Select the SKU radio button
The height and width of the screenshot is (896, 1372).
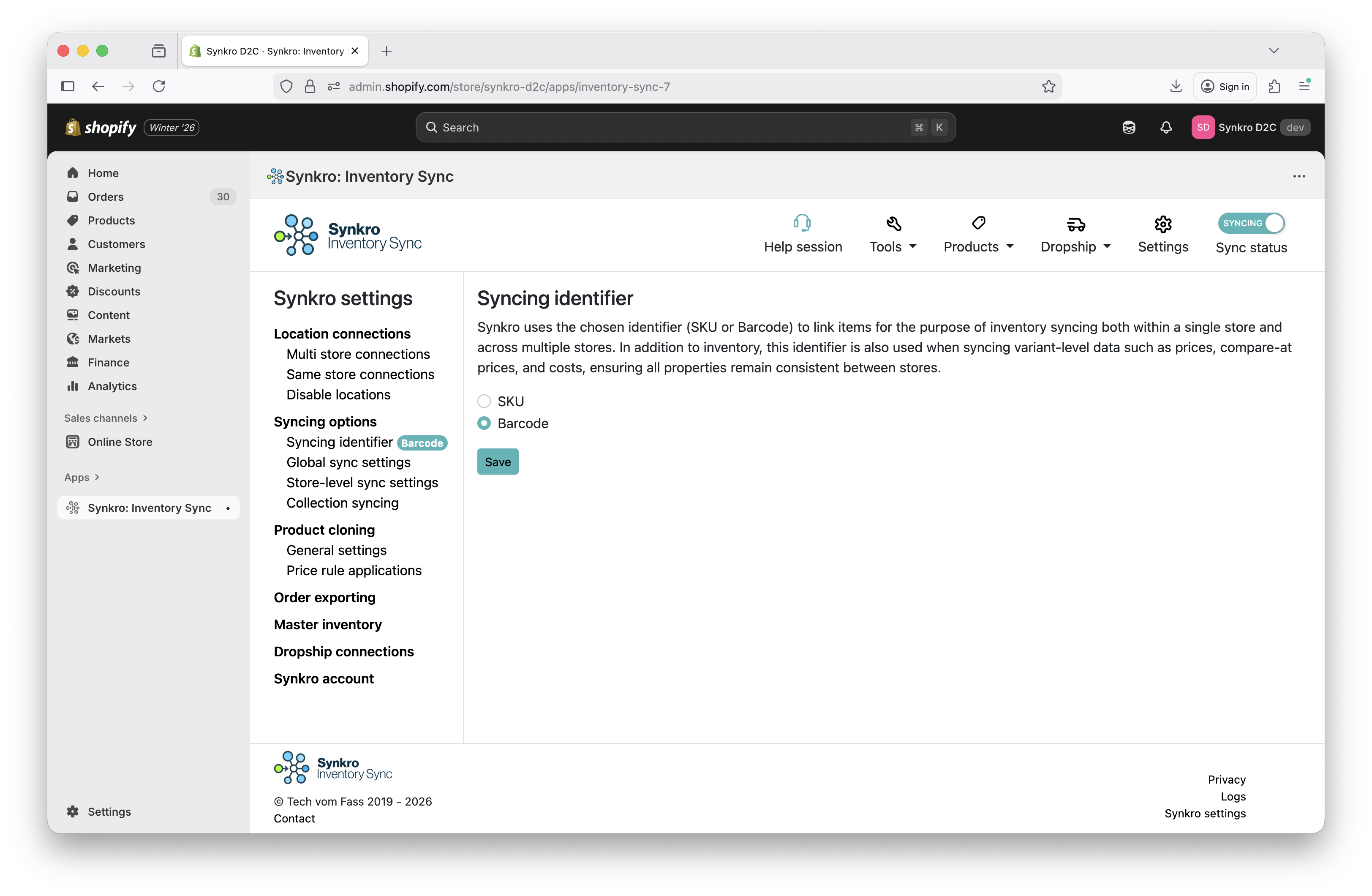click(484, 401)
